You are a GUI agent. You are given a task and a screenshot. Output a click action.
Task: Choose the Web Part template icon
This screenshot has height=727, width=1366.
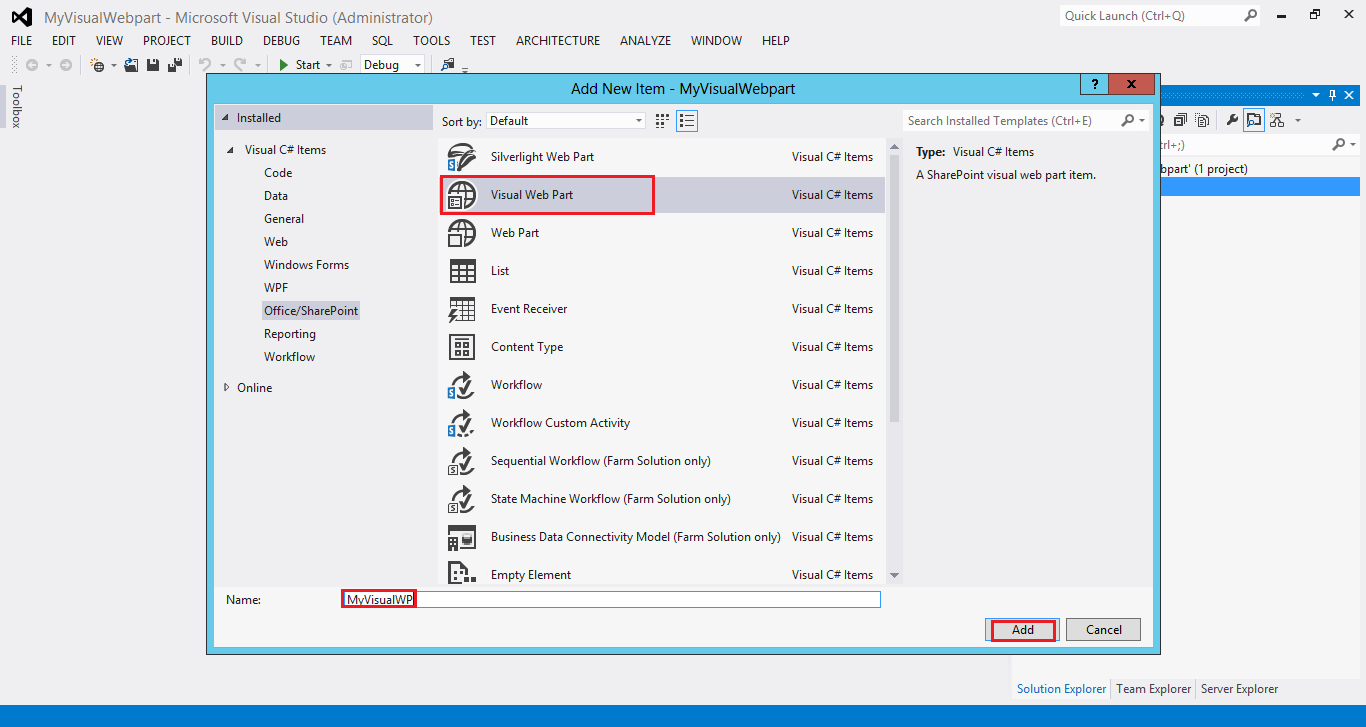[461, 233]
